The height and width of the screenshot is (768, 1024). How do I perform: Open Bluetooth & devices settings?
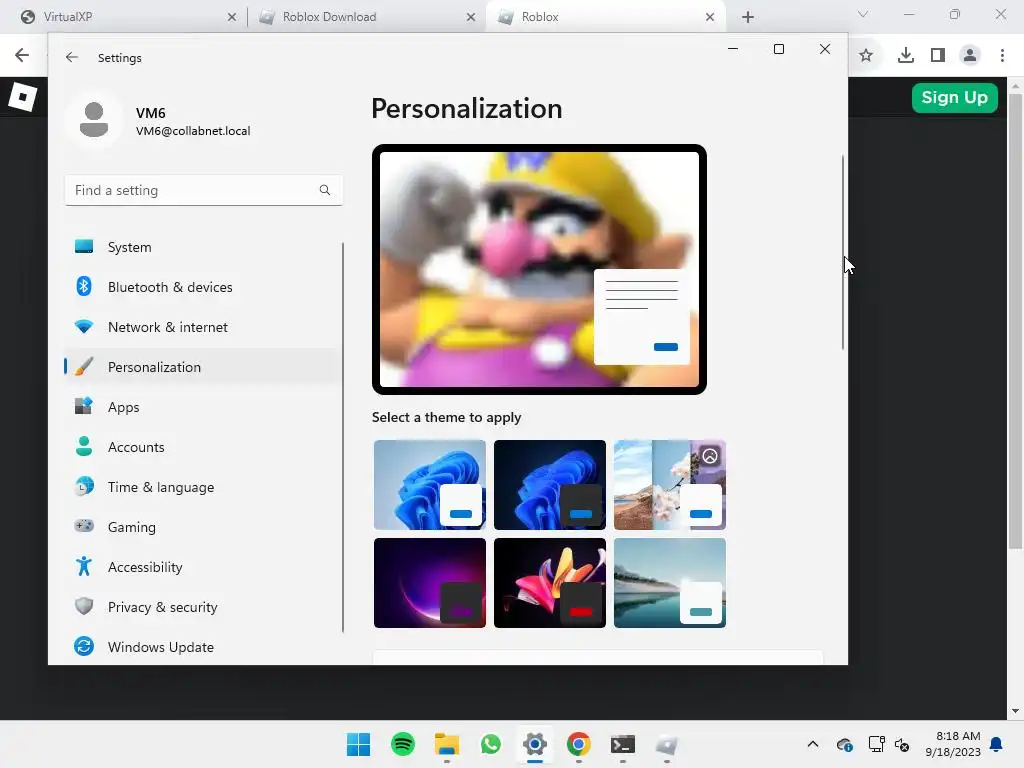coord(202,287)
